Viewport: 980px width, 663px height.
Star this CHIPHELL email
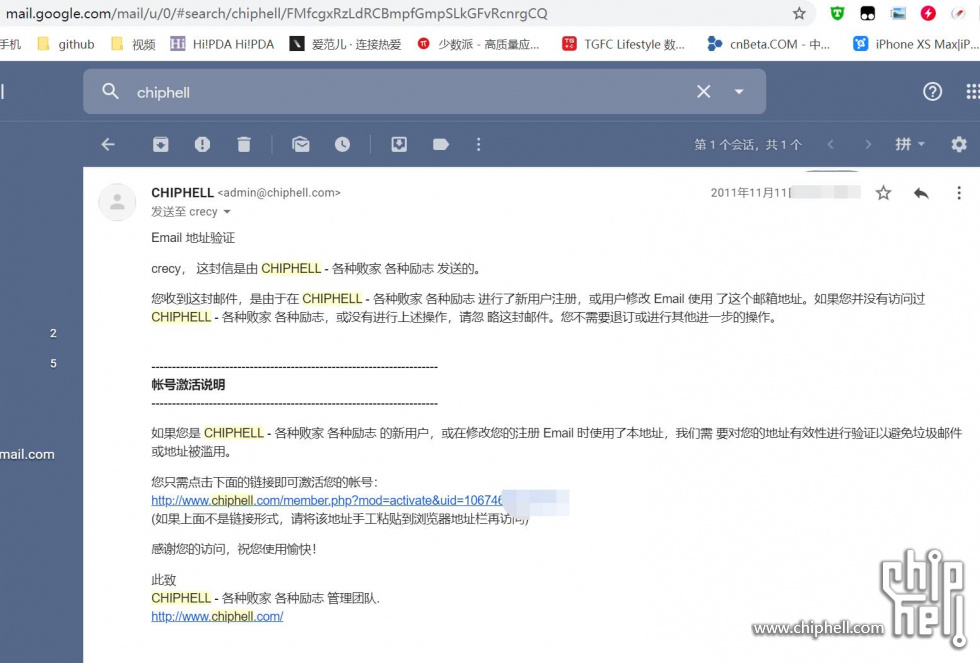(883, 192)
